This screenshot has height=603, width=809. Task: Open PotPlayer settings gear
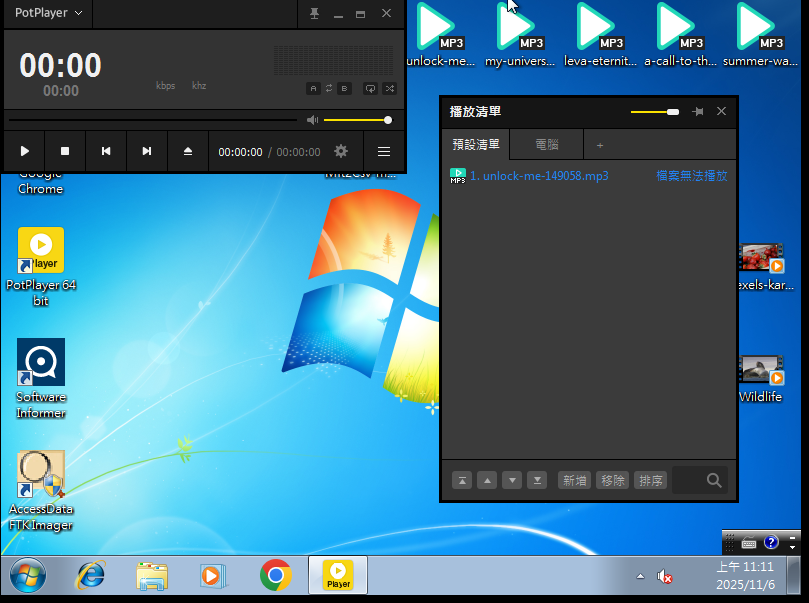[x=341, y=151]
